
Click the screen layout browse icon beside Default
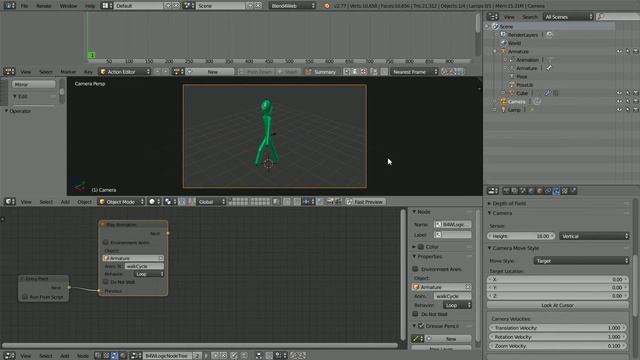(x=106, y=6)
